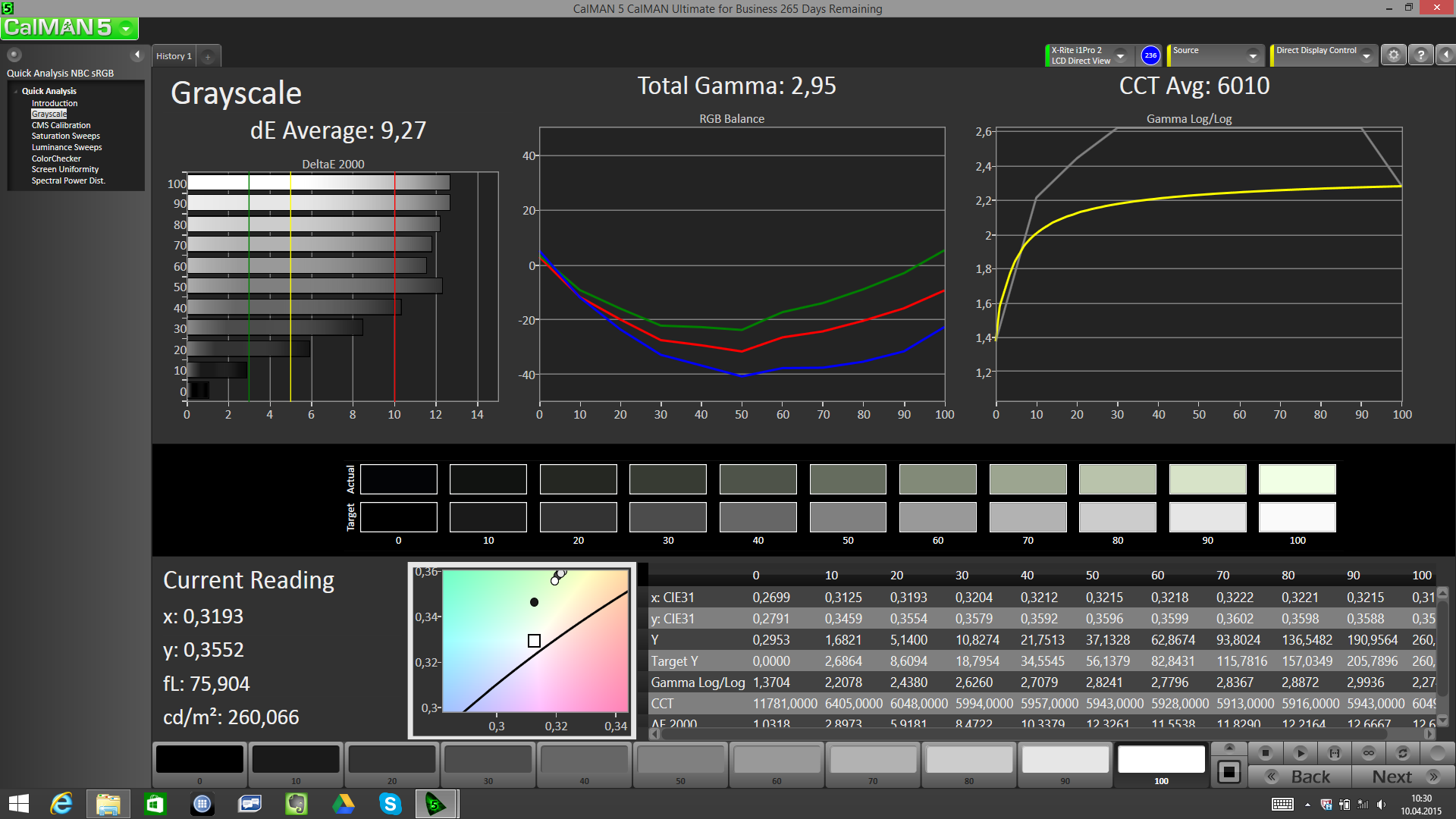Open the help question mark icon
The image size is (1456, 819).
(x=1421, y=55)
